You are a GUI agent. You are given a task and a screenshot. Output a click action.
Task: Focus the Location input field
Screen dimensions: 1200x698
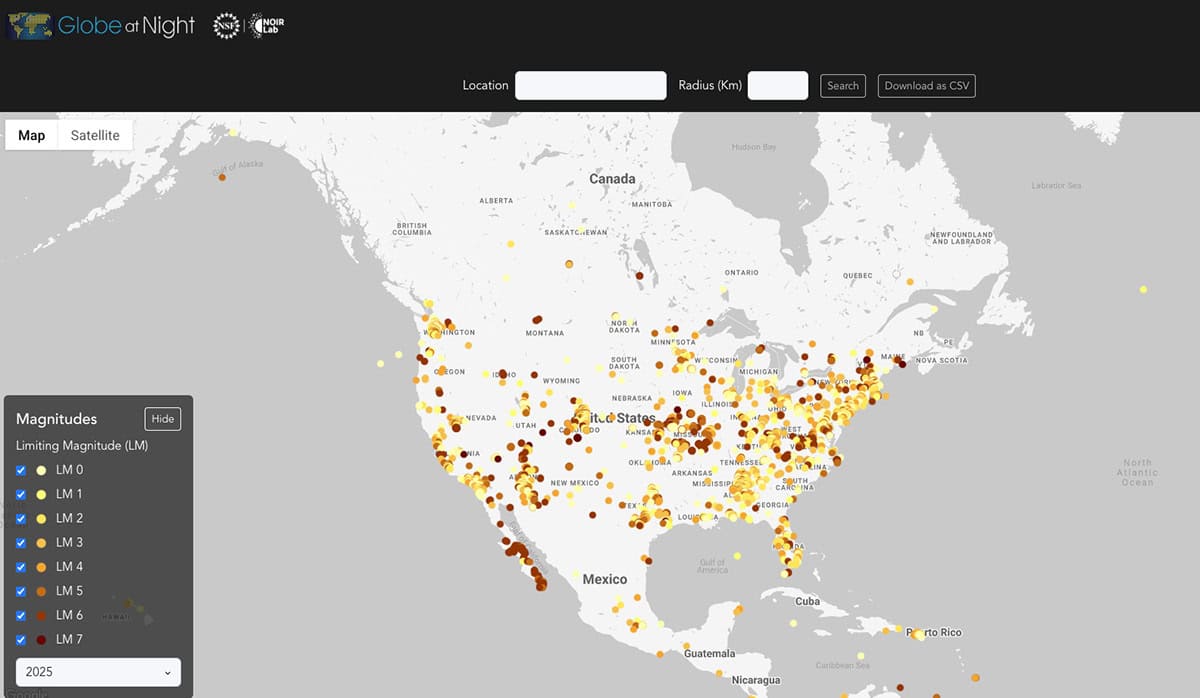pyautogui.click(x=590, y=86)
